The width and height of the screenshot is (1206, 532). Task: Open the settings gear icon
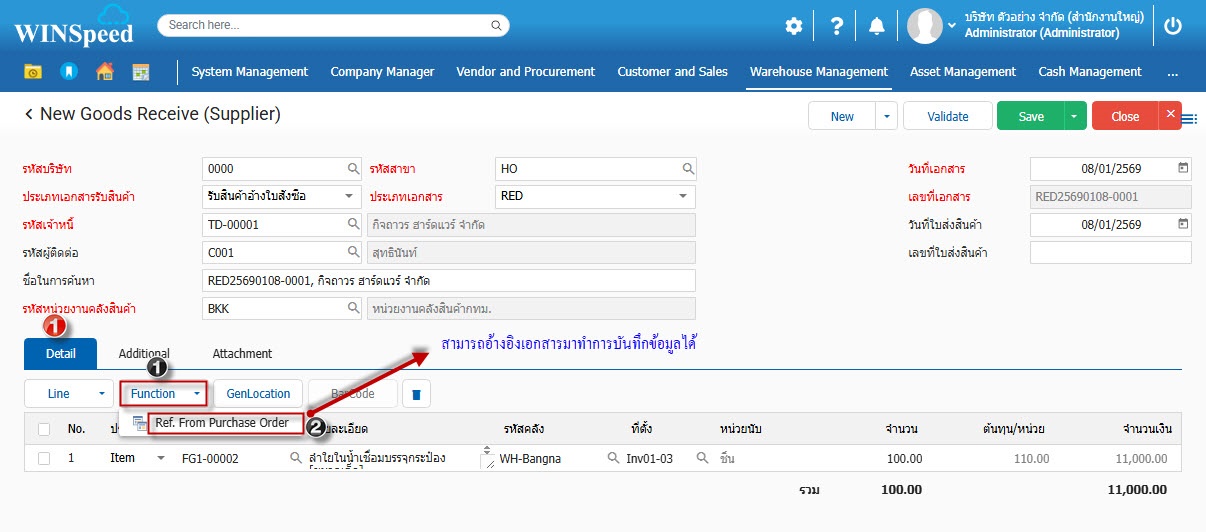pos(793,27)
